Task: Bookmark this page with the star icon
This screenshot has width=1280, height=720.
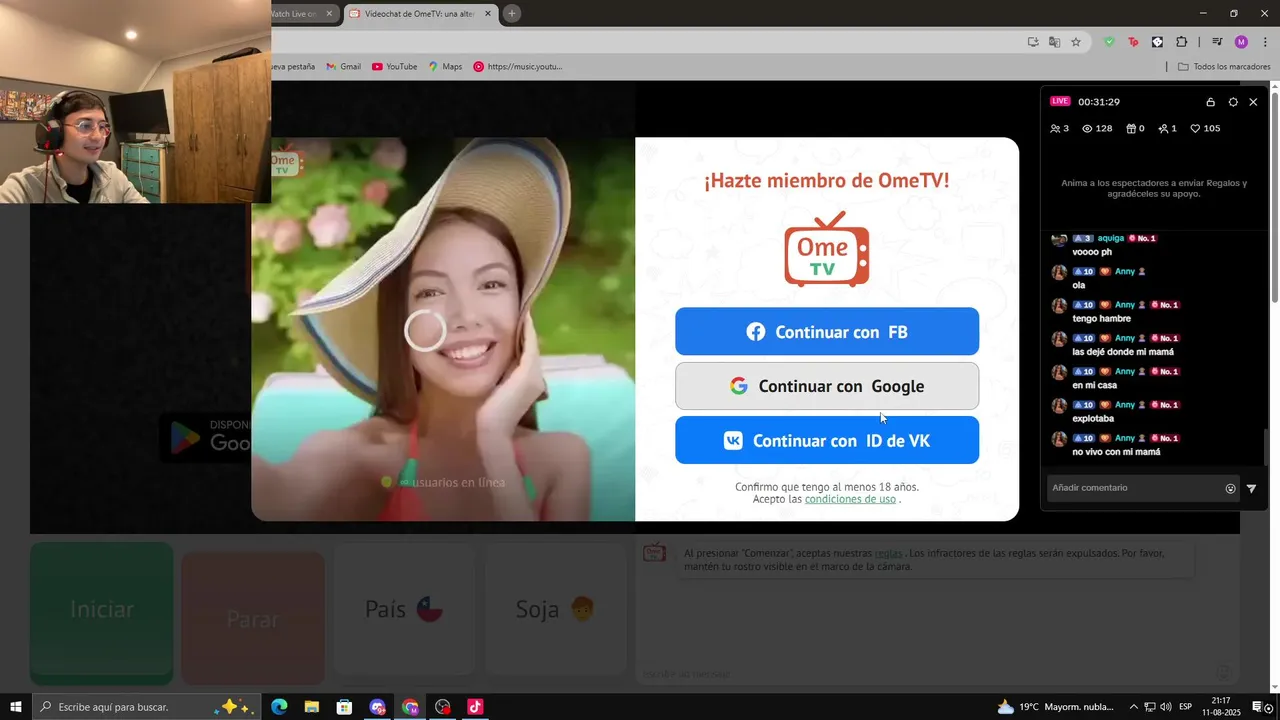Action: click(1076, 42)
